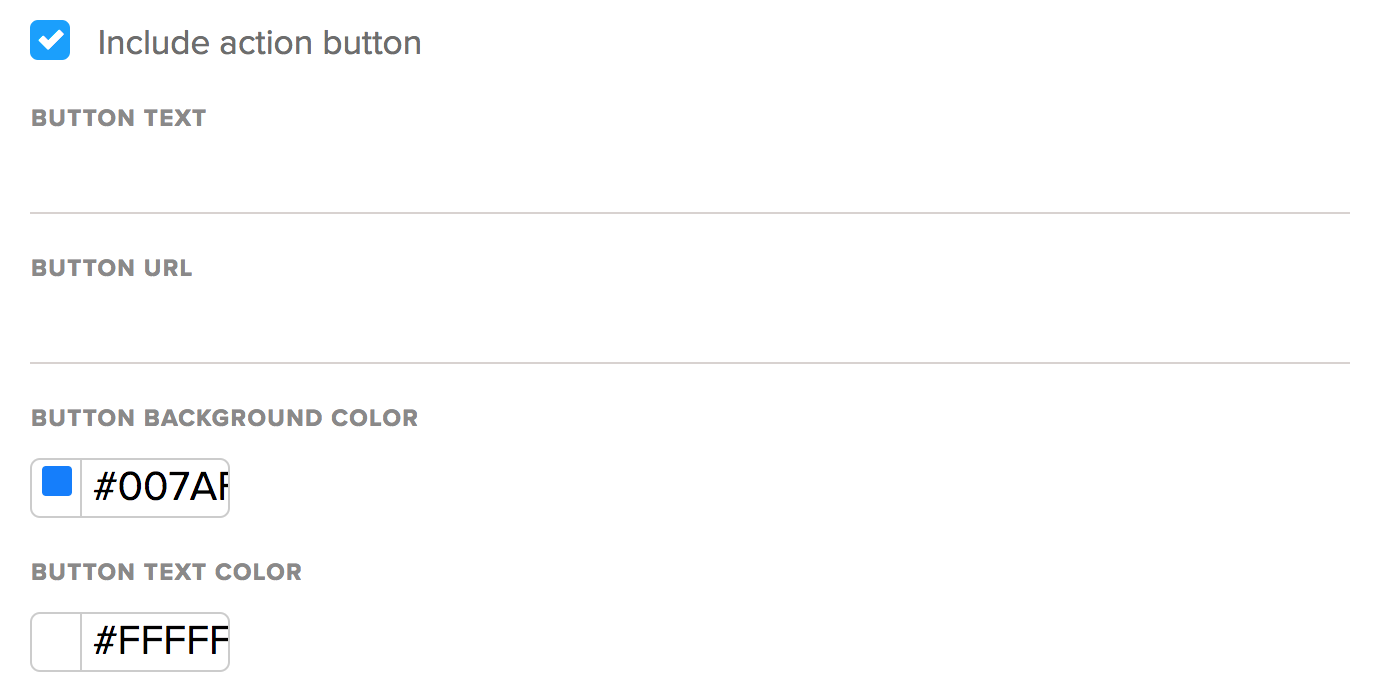This screenshot has height=698, width=1388.
Task: Click the BUTTON URL field label
Action: click(x=111, y=268)
